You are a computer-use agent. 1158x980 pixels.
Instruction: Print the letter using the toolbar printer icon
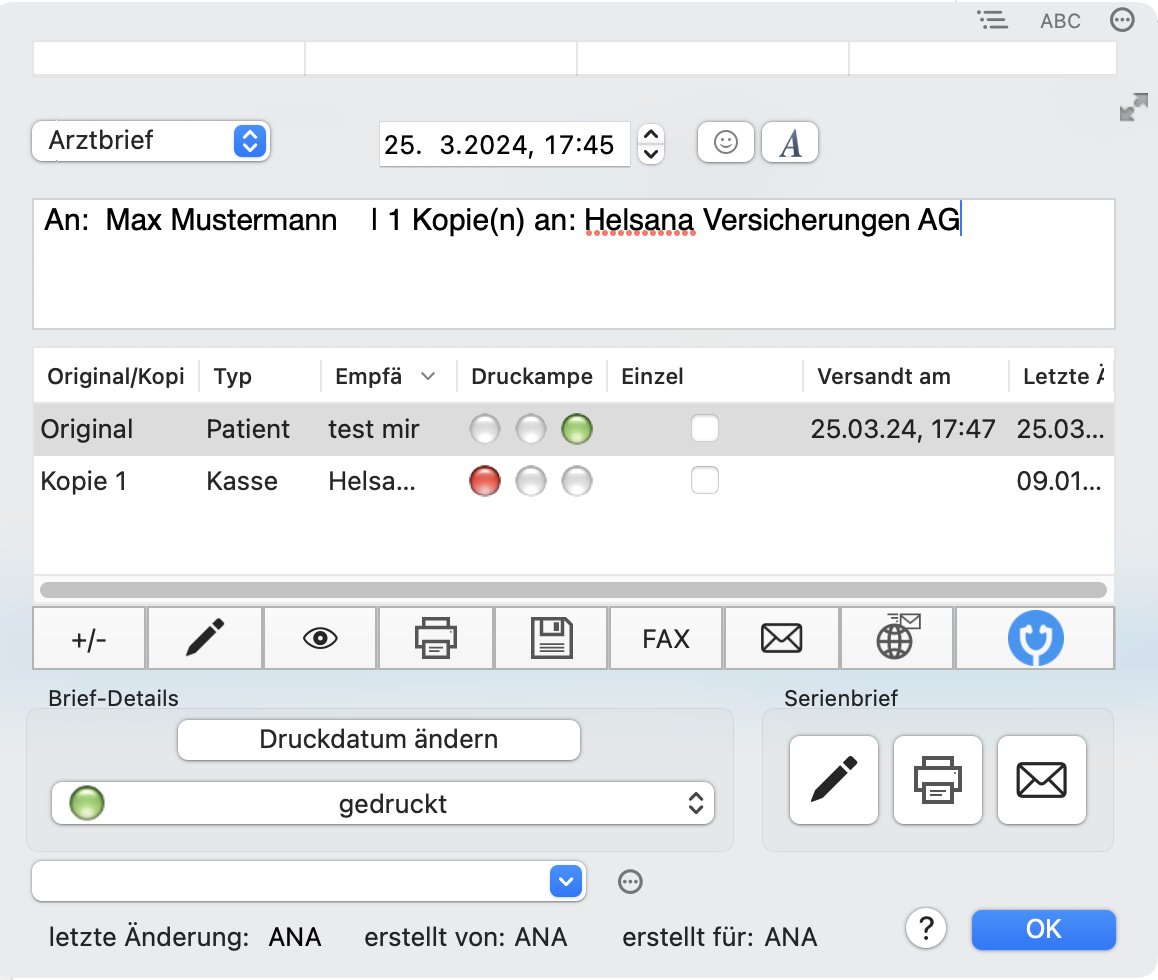(435, 638)
